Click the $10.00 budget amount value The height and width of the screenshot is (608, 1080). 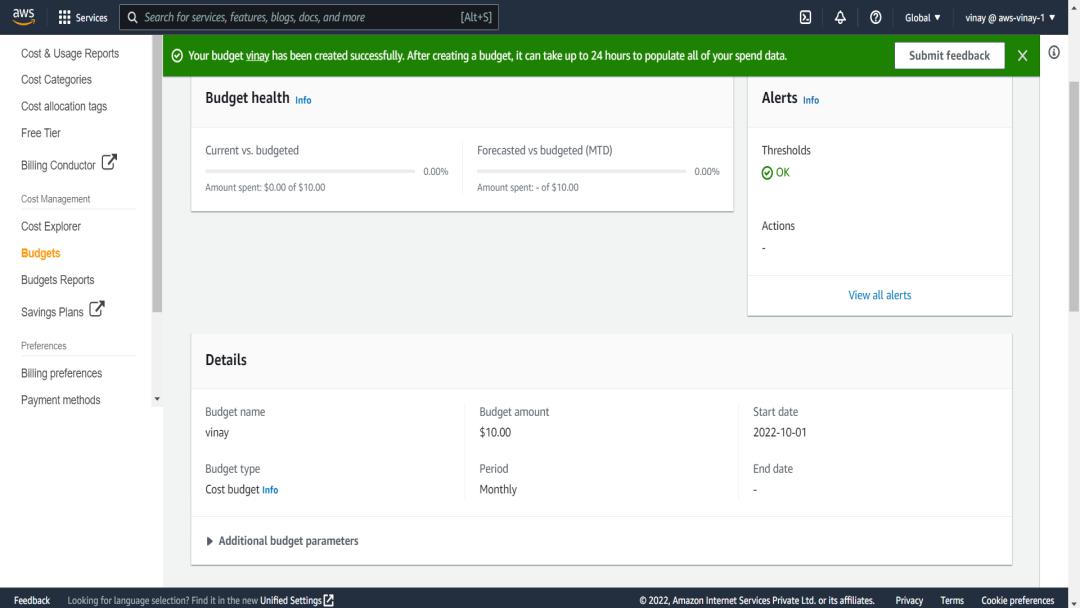tap(495, 432)
